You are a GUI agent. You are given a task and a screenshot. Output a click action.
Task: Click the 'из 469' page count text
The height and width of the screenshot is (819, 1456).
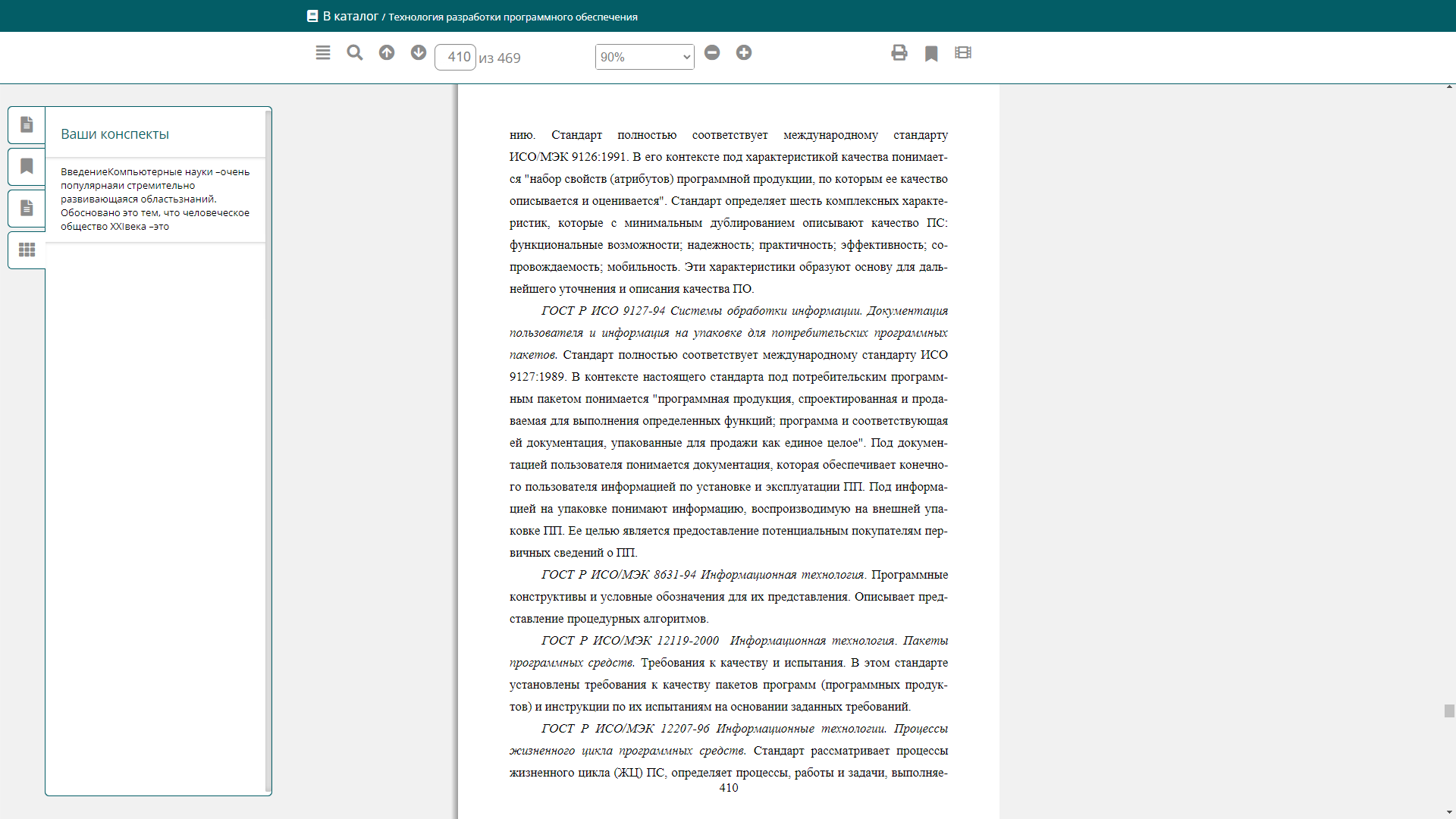pyautogui.click(x=500, y=58)
